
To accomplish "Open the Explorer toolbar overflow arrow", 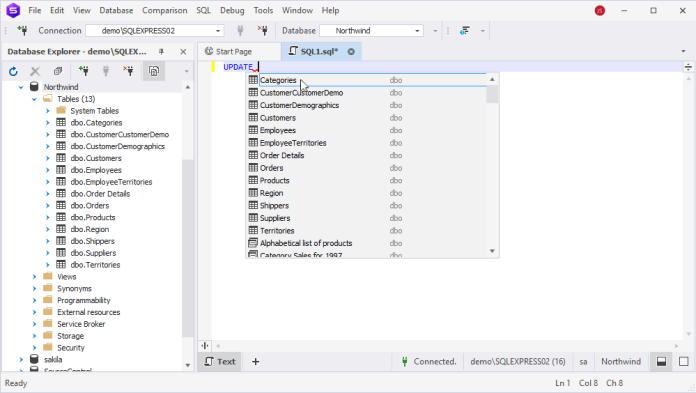I will tap(186, 71).
